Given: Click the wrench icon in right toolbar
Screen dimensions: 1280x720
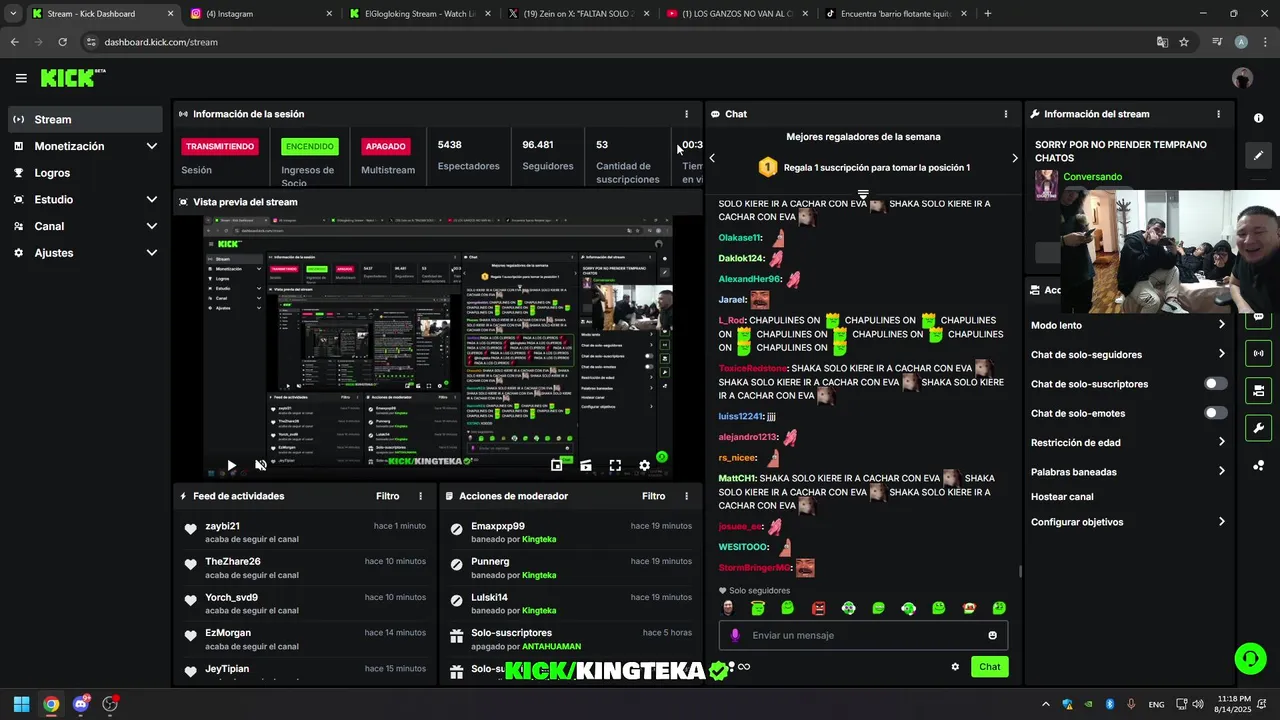Looking at the screenshot, I should pos(1258,428).
